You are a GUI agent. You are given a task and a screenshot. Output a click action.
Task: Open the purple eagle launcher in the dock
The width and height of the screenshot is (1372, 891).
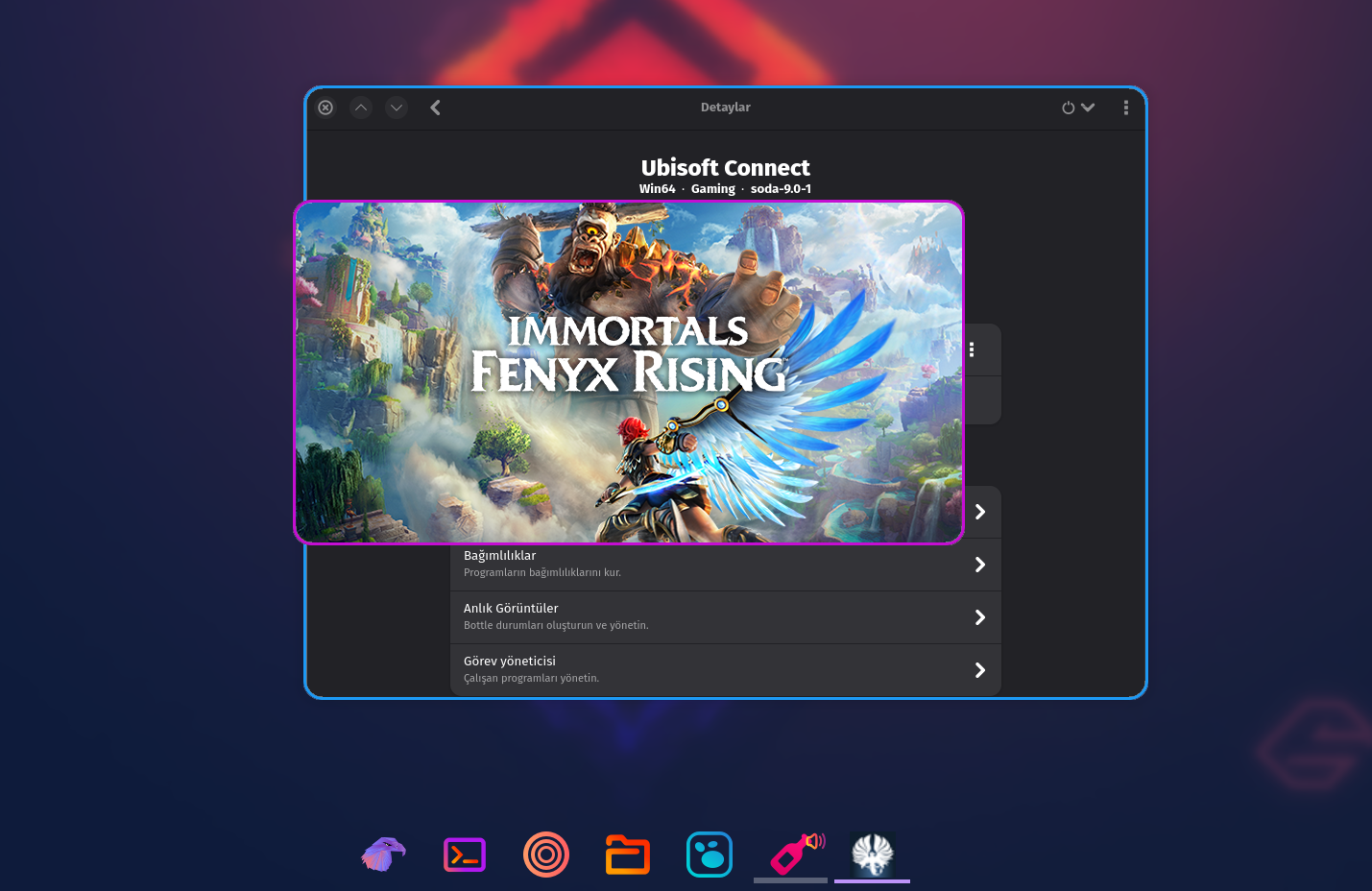point(383,855)
